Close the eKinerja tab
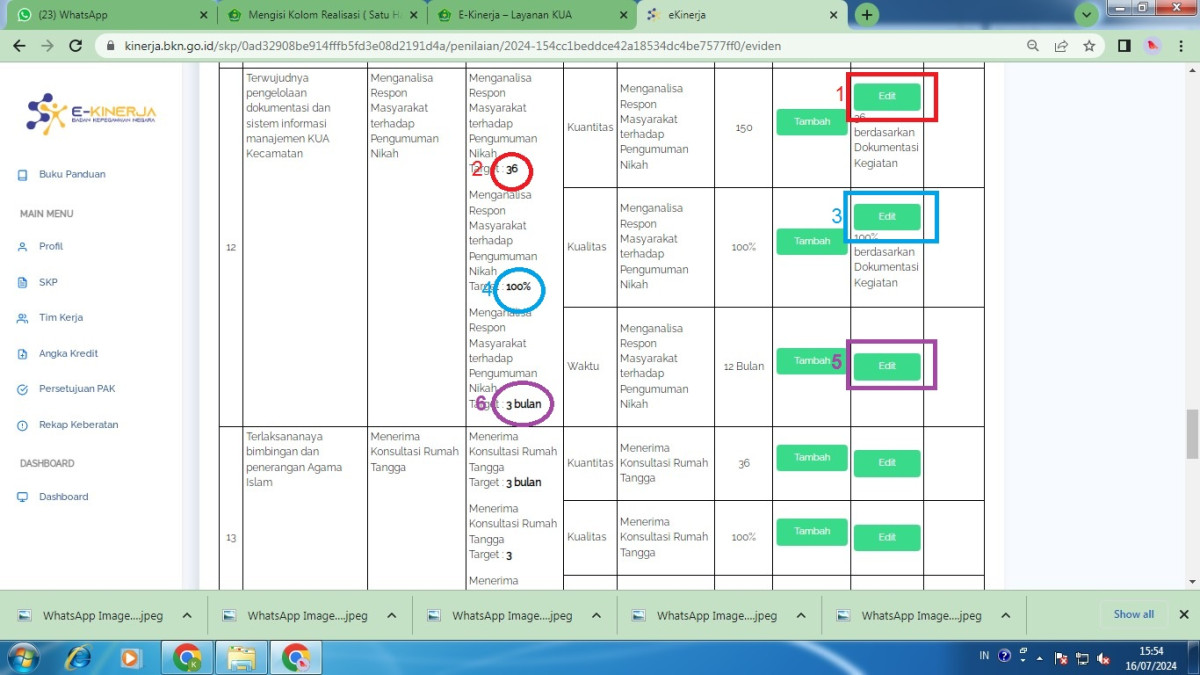The width and height of the screenshot is (1200, 675). point(831,15)
